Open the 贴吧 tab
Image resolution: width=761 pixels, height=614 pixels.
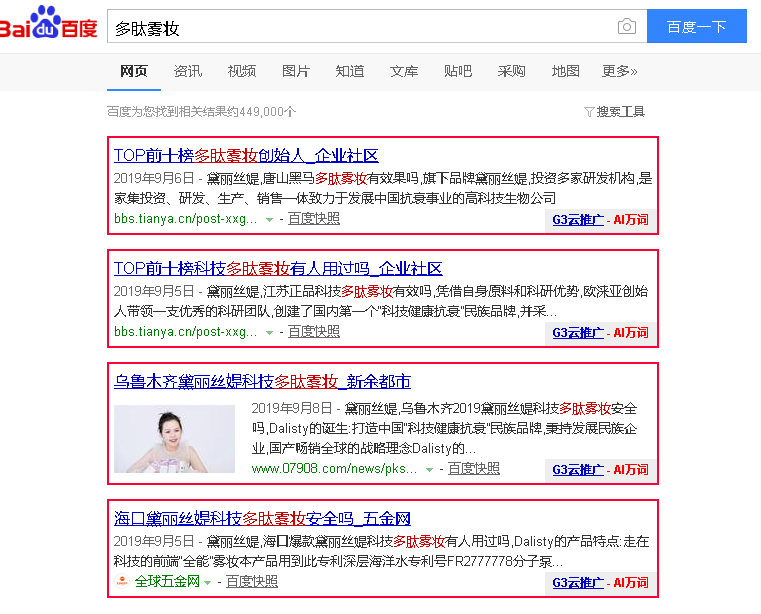point(458,71)
